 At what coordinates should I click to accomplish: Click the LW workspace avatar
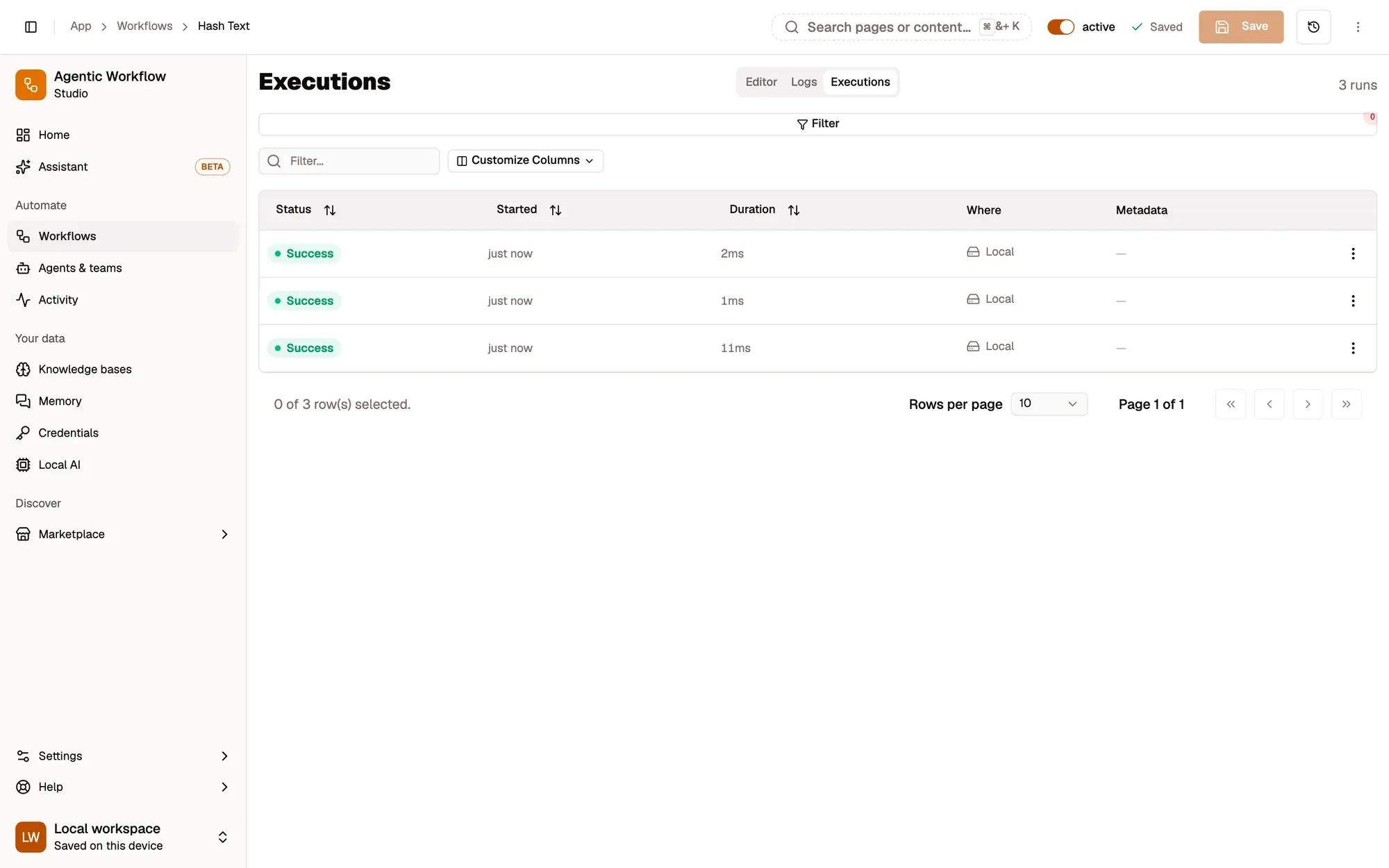[31, 837]
